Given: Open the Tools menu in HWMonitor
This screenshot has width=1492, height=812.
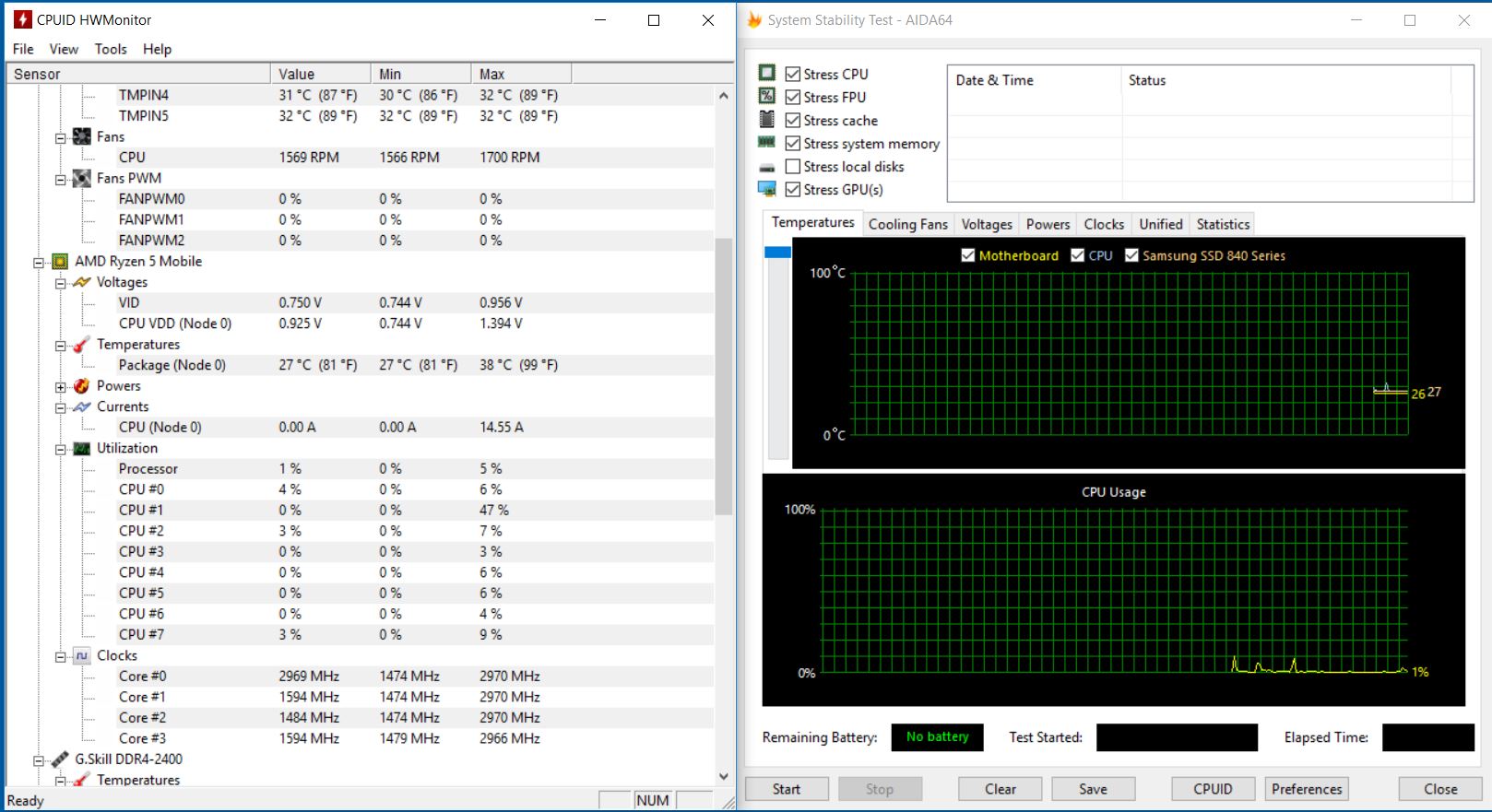Looking at the screenshot, I should (111, 49).
